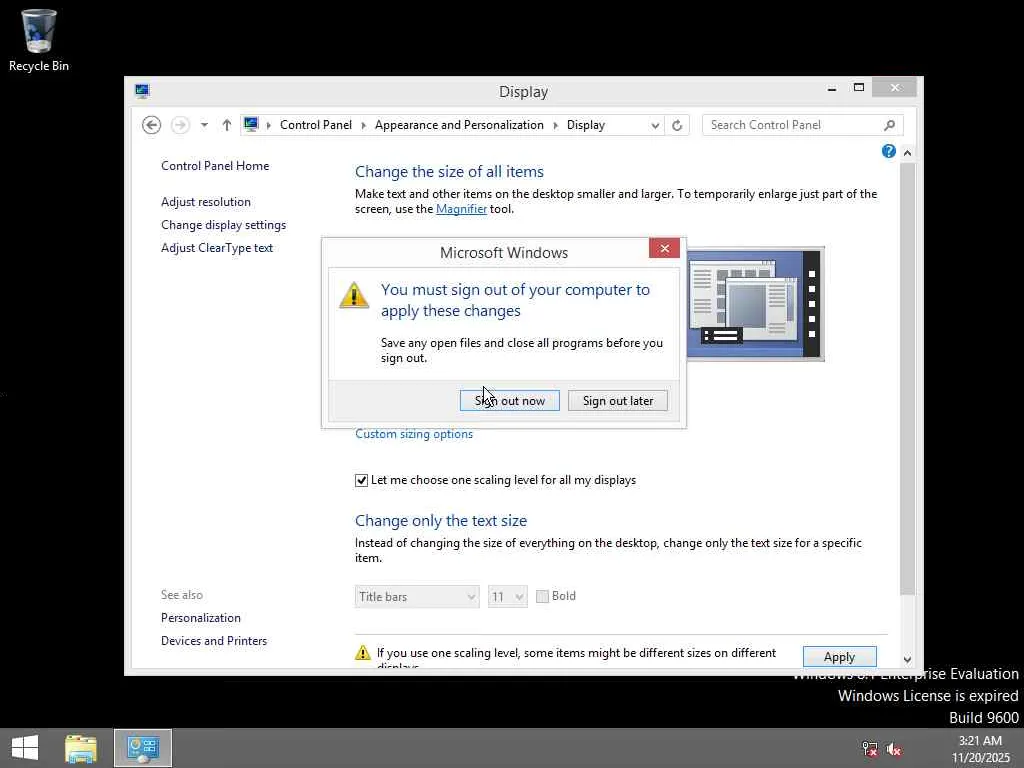The width and height of the screenshot is (1024, 768).
Task: Open the Magnifier tool link
Action: pos(461,209)
